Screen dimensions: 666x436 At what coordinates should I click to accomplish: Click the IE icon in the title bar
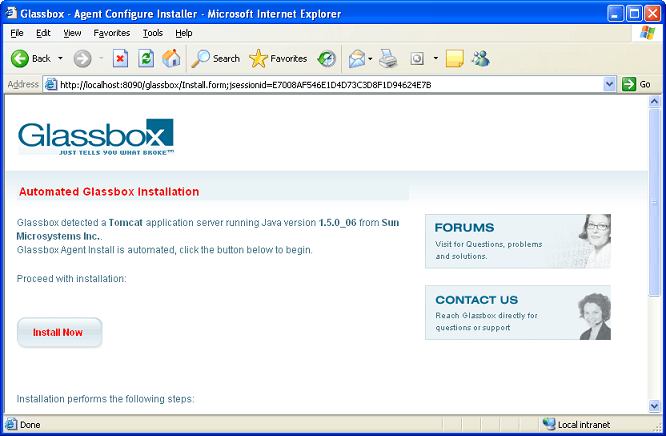click(11, 14)
